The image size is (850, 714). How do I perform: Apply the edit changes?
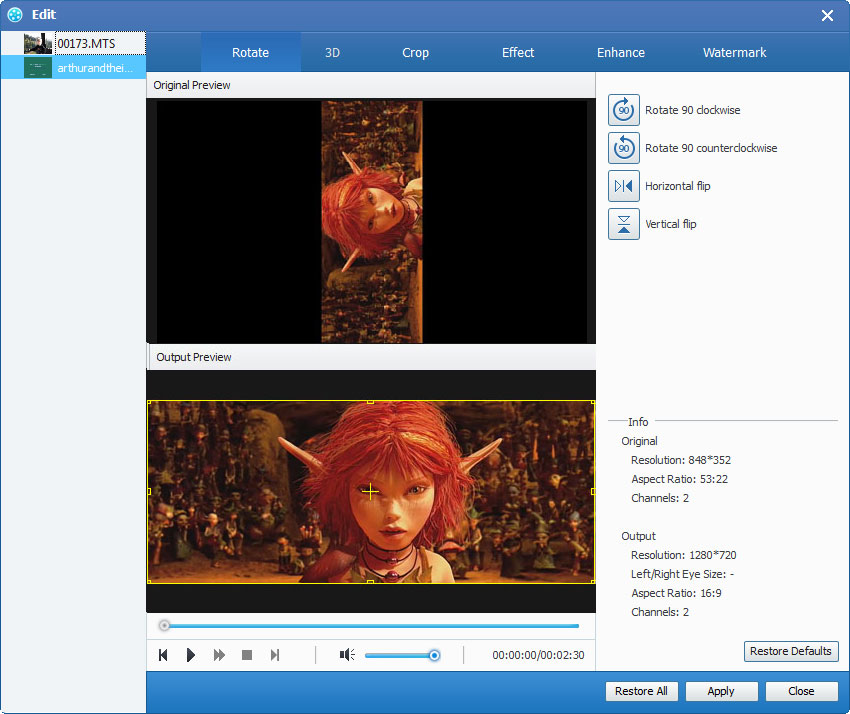point(721,691)
